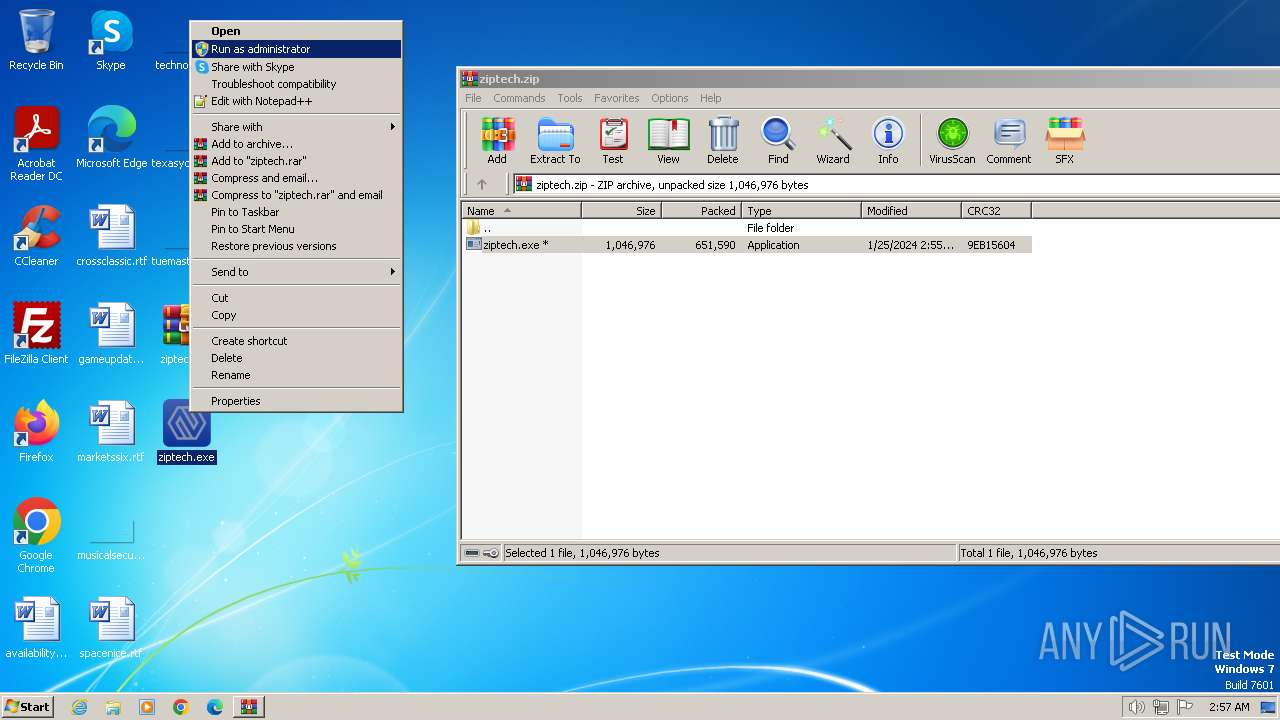Choose Cut in context menu
The width and height of the screenshot is (1280, 720).
tap(297, 298)
